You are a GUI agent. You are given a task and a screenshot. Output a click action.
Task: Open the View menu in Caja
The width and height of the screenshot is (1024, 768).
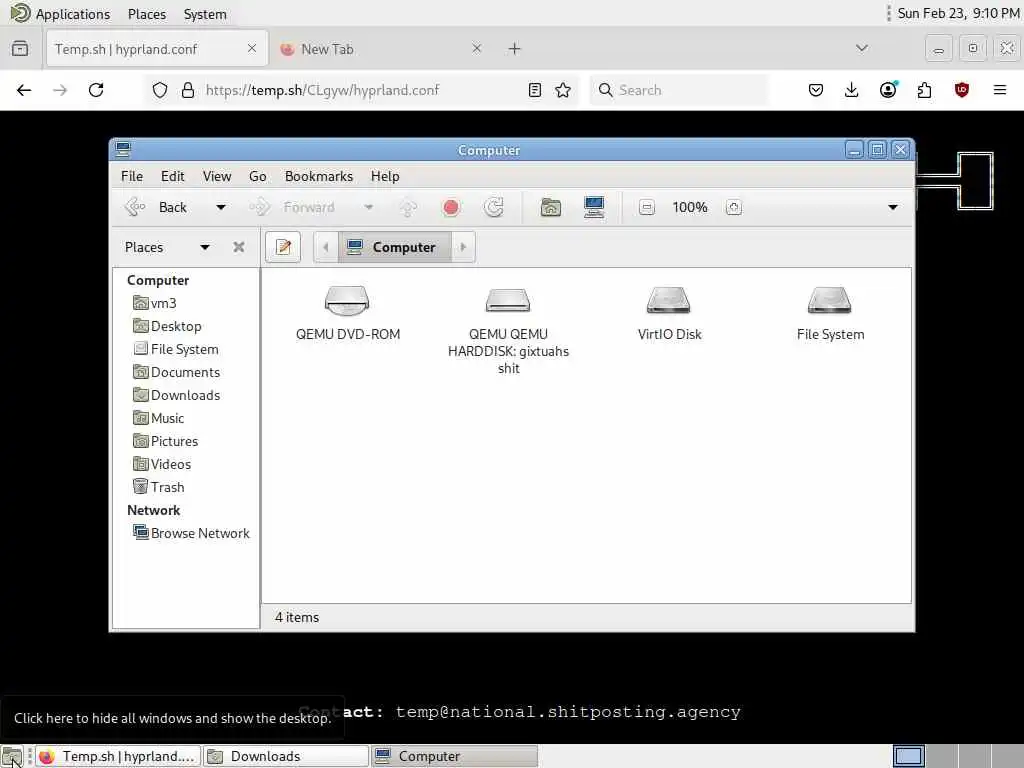point(217,176)
